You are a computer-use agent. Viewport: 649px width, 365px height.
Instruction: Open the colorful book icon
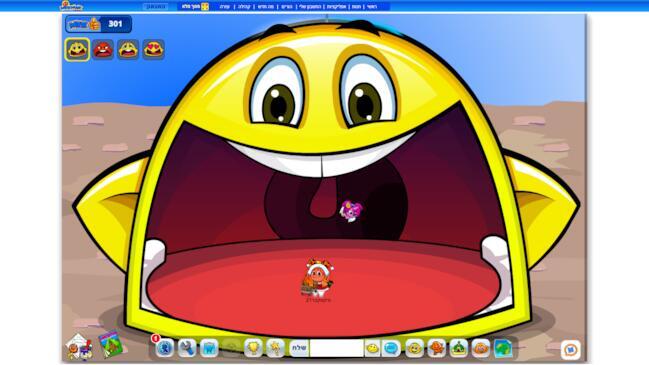[110, 344]
